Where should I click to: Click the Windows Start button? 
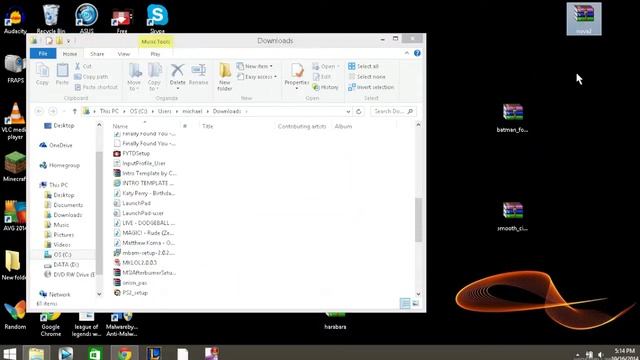tap(10, 353)
